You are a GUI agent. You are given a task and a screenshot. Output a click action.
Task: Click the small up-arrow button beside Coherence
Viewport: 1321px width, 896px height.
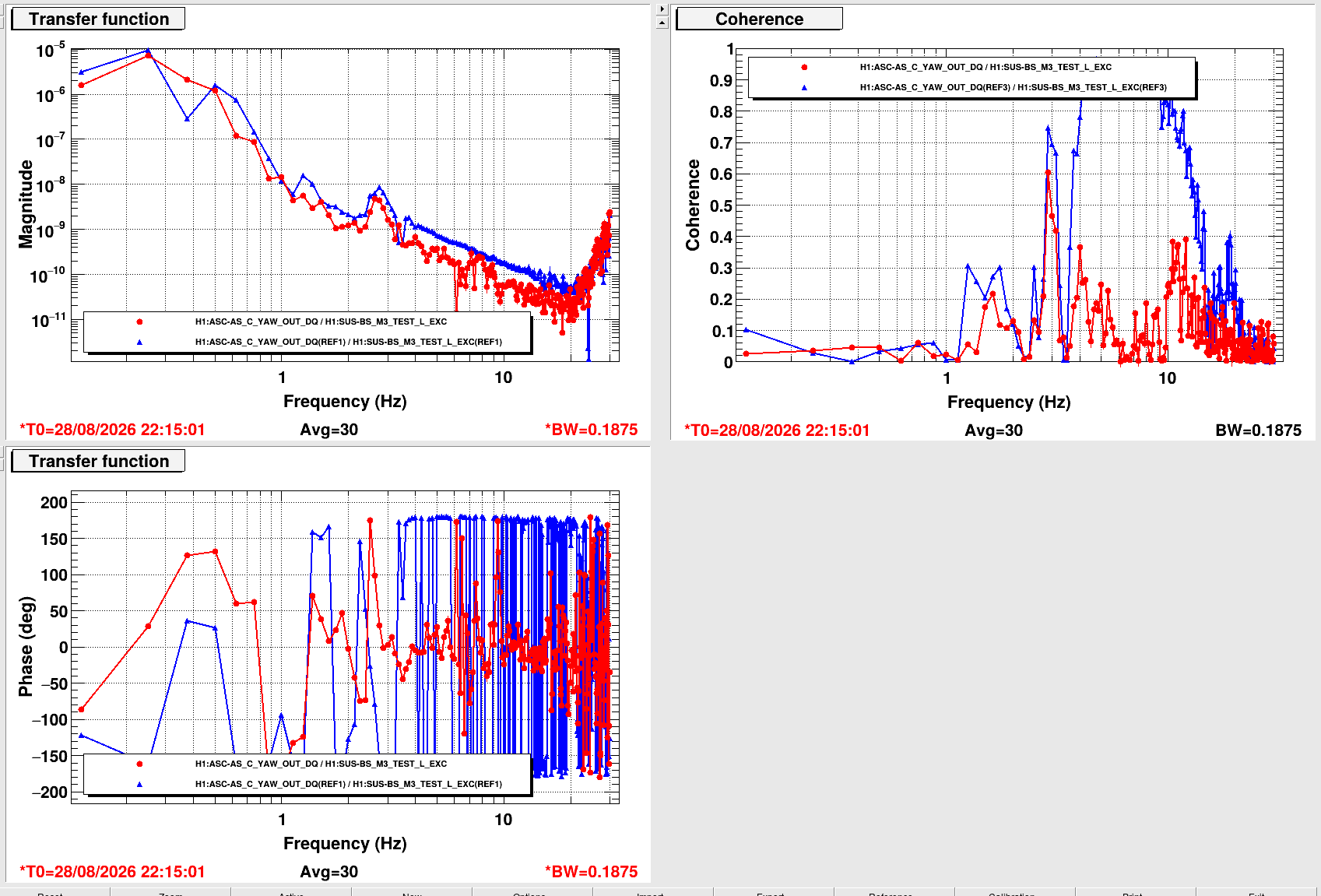click(x=662, y=23)
